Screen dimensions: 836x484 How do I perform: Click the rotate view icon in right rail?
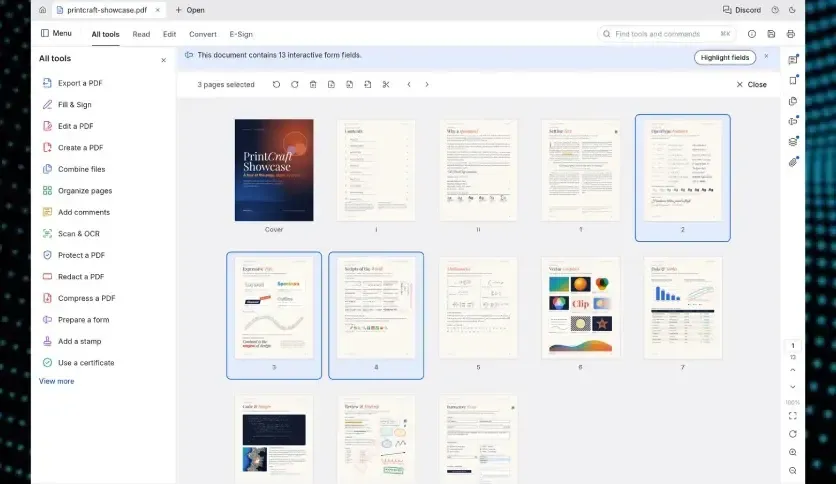point(793,434)
